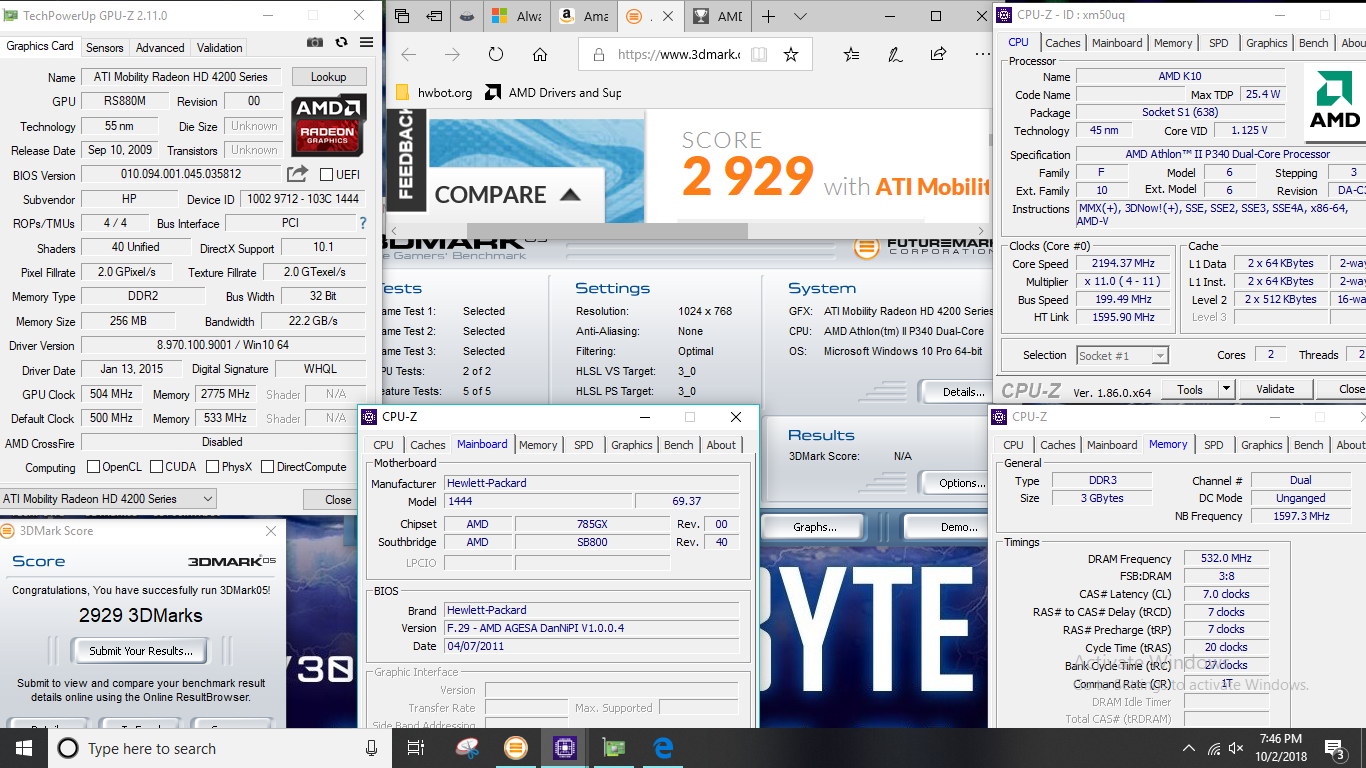Image resolution: width=1366 pixels, height=768 pixels.
Task: Open the hwbot.org favorites folder
Action: point(434,92)
